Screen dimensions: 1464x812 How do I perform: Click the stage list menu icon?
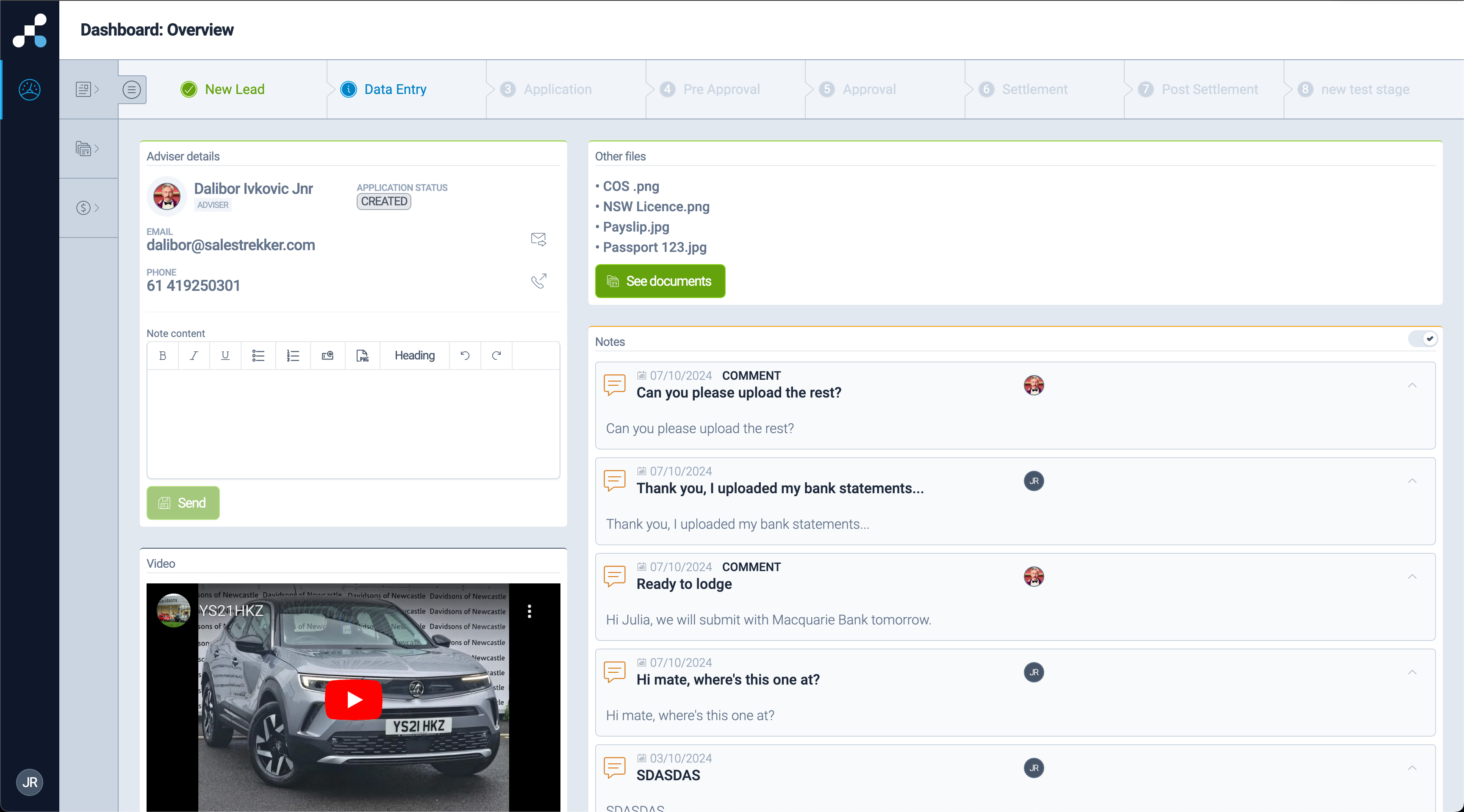tap(132, 90)
